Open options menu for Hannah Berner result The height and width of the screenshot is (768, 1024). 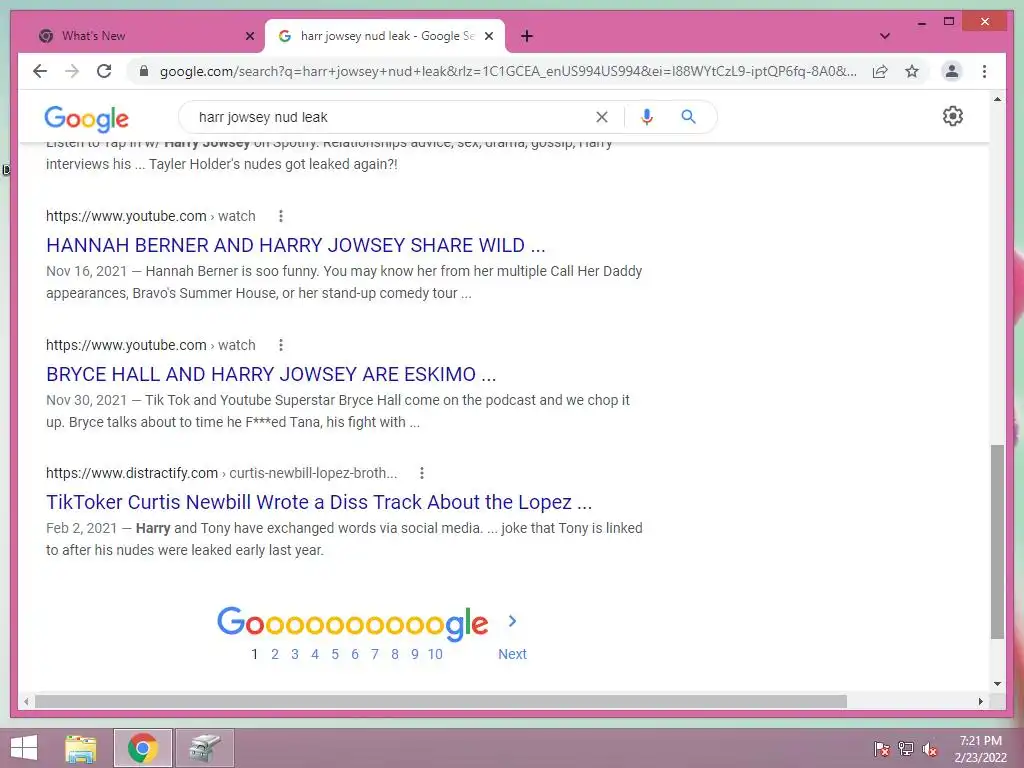(x=281, y=216)
